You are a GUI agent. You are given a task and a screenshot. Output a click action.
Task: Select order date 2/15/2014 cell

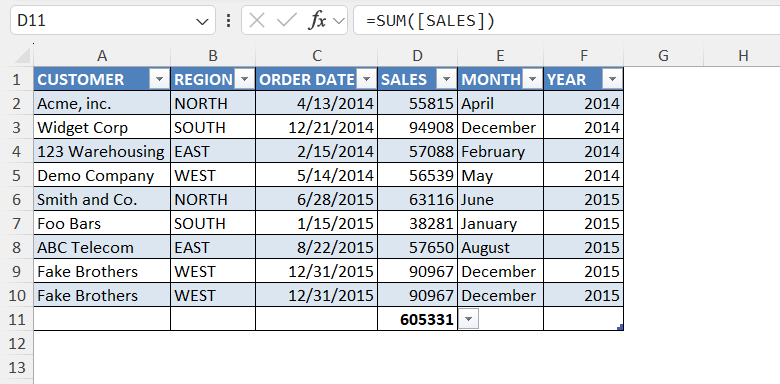(x=317, y=151)
